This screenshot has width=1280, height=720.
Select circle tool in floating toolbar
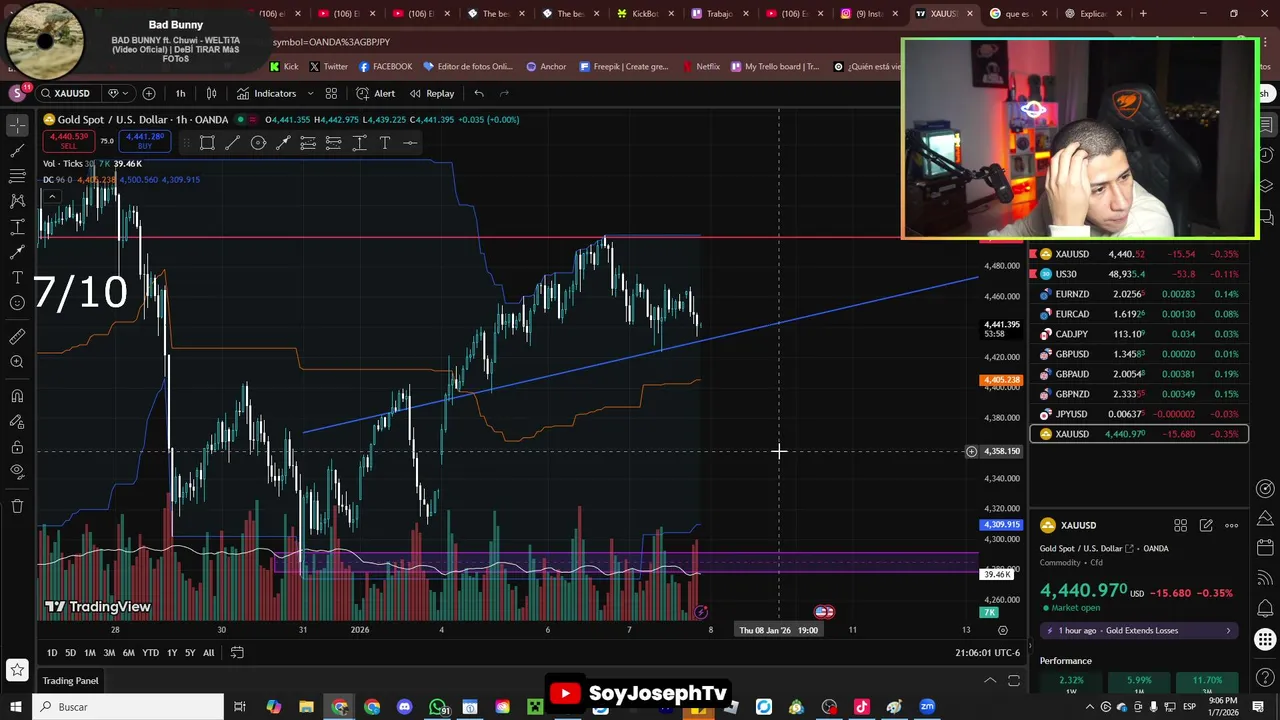pos(258,143)
